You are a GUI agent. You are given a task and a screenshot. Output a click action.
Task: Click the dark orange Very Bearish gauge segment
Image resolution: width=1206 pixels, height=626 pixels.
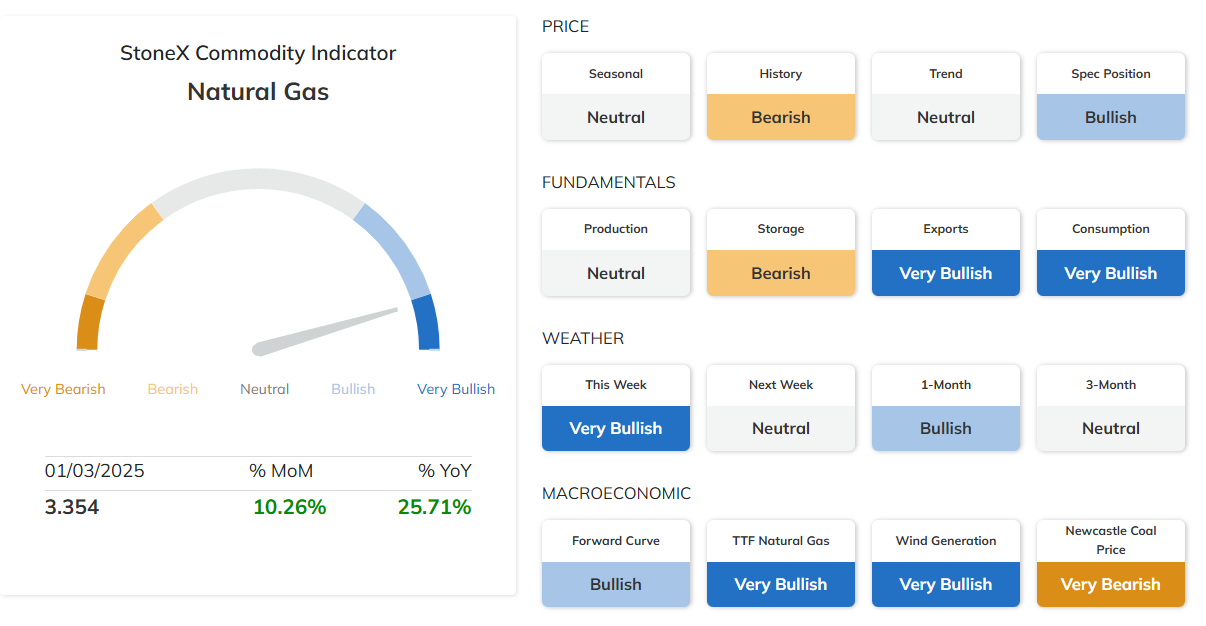click(x=89, y=323)
